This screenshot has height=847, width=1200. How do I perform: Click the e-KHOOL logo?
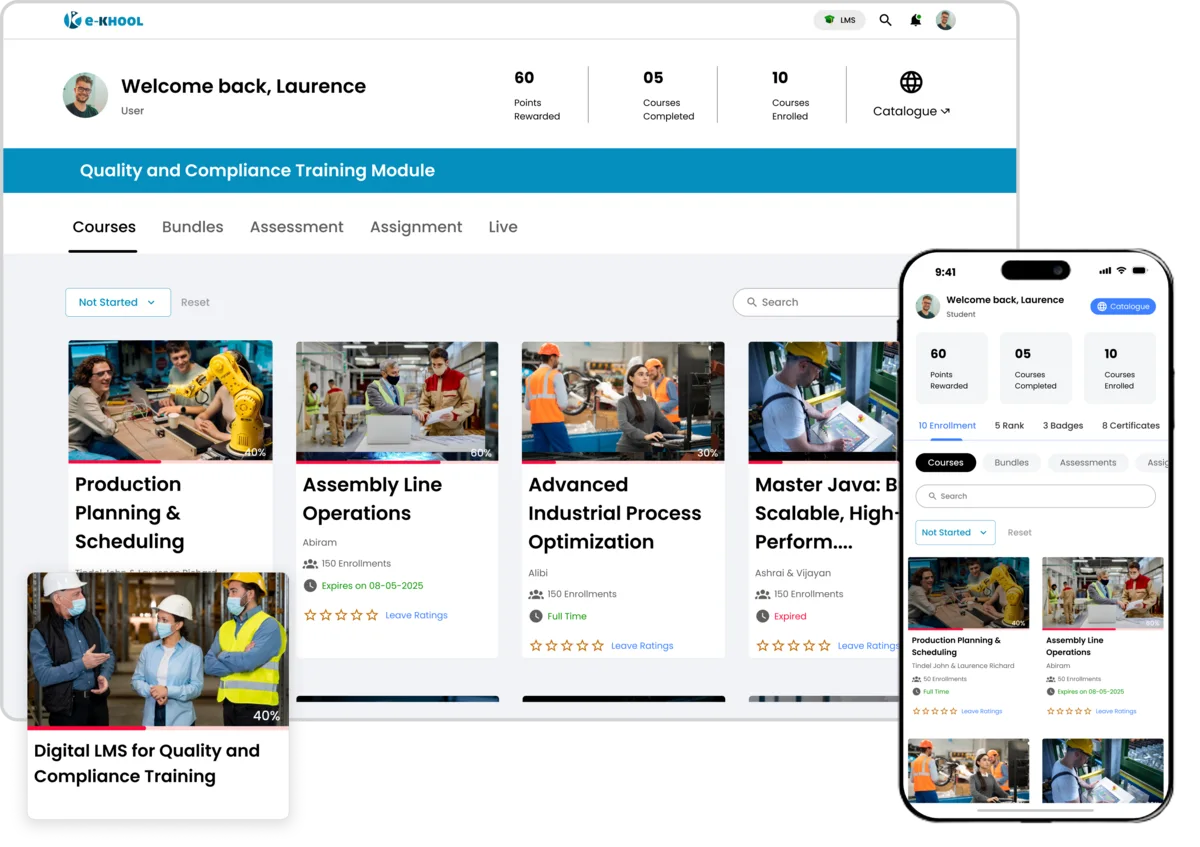click(105, 19)
